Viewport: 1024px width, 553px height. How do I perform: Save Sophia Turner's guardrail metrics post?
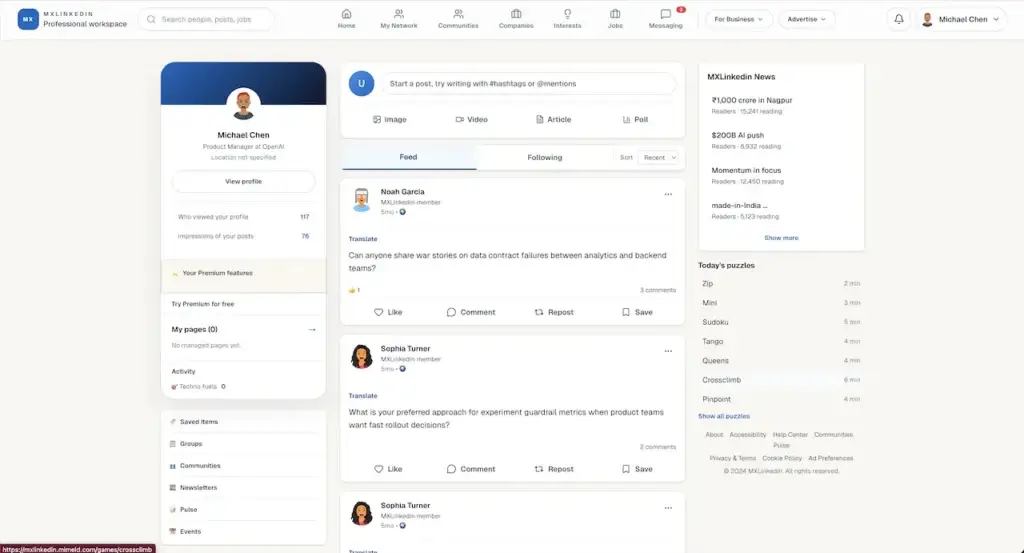tap(637, 469)
